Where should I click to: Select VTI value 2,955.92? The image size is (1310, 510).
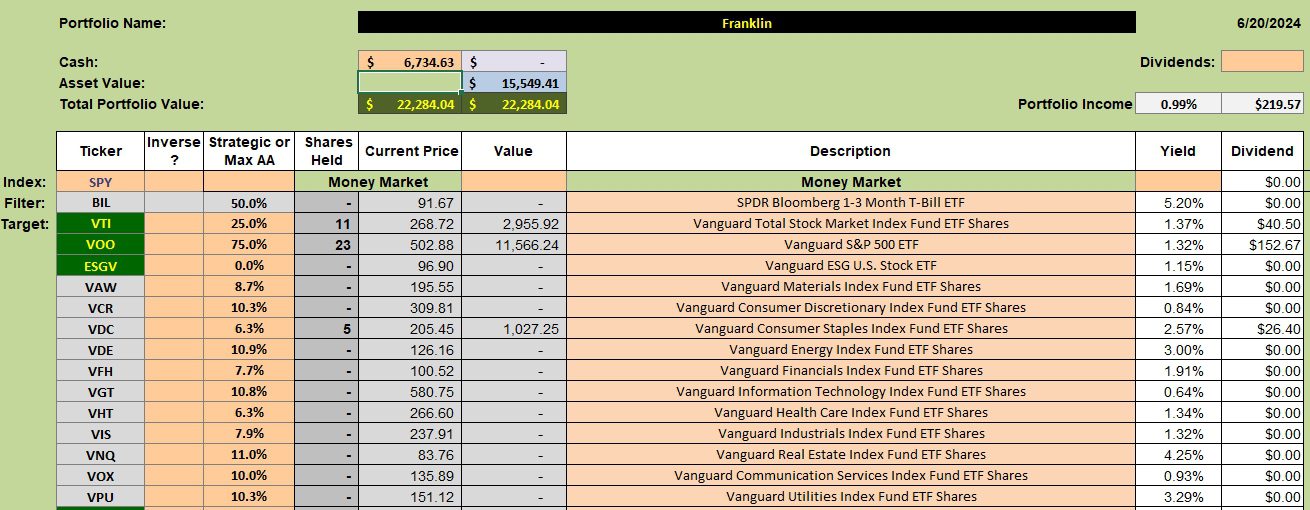pos(514,224)
